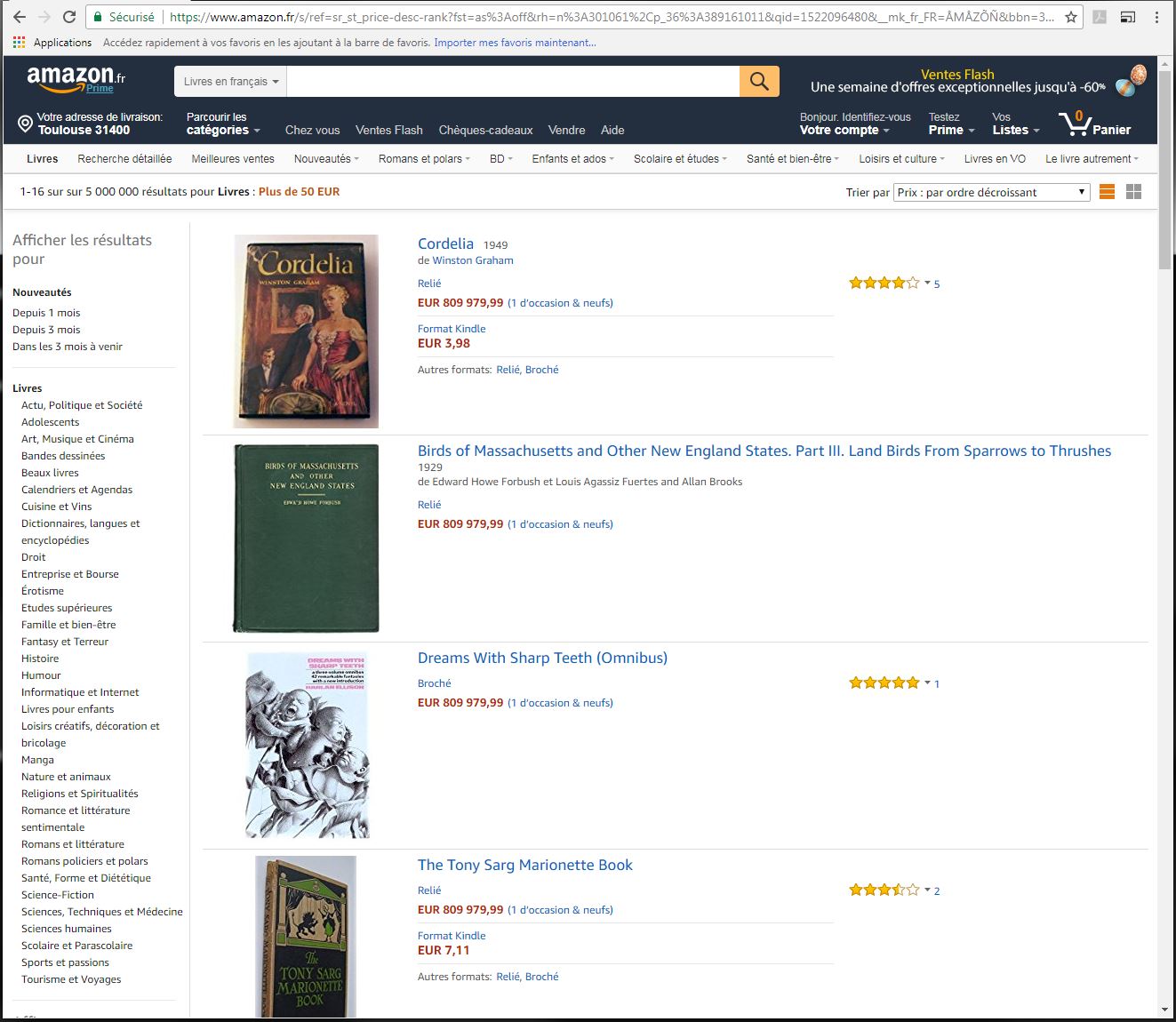The height and width of the screenshot is (1022, 1176).
Task: Bookmark page with the star icon
Action: point(1071,17)
